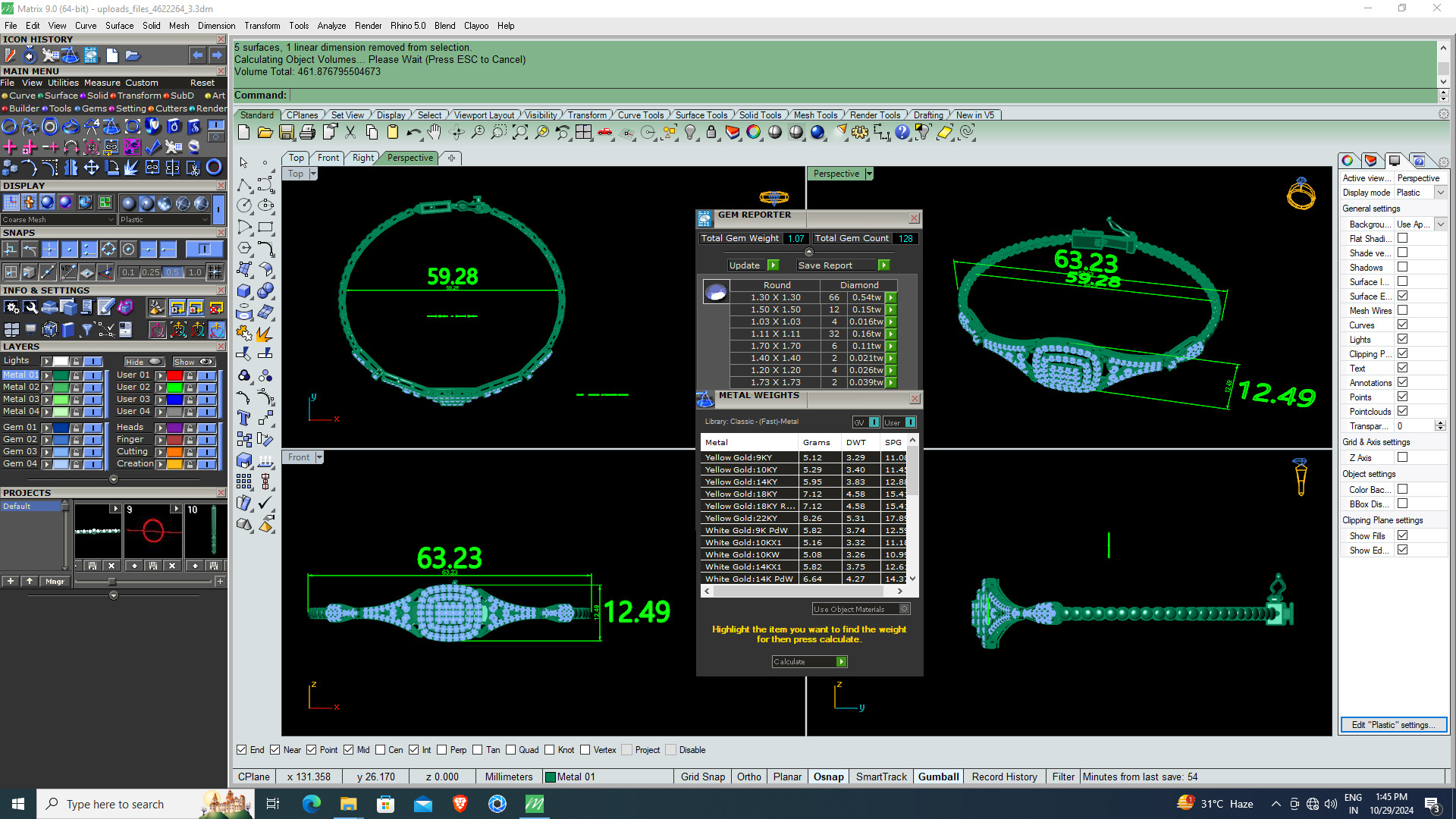This screenshot has height=819, width=1456.
Task: Click Edit "Plastic" settings button
Action: pyautogui.click(x=1393, y=725)
